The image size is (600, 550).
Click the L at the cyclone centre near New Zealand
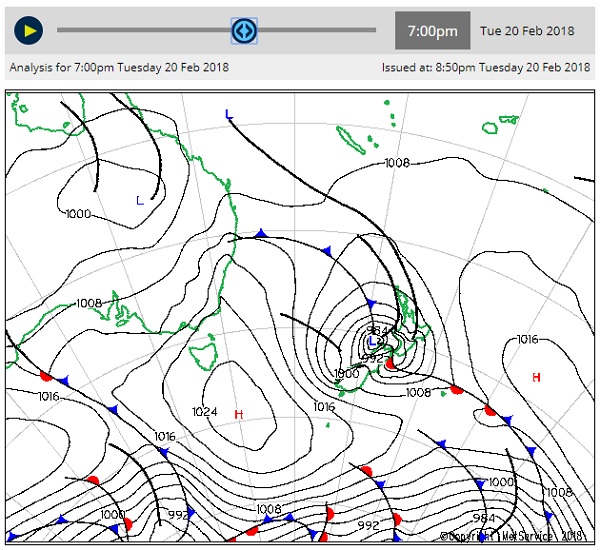click(372, 342)
